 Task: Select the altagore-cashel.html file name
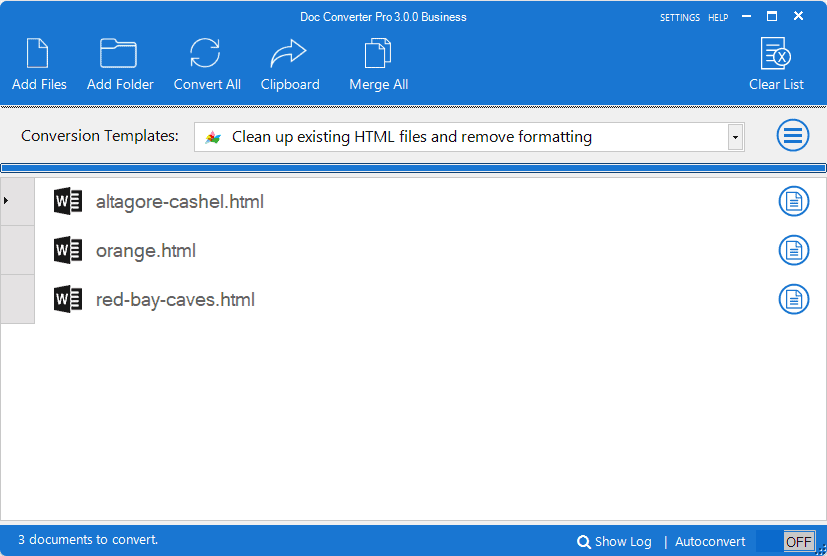(x=180, y=202)
